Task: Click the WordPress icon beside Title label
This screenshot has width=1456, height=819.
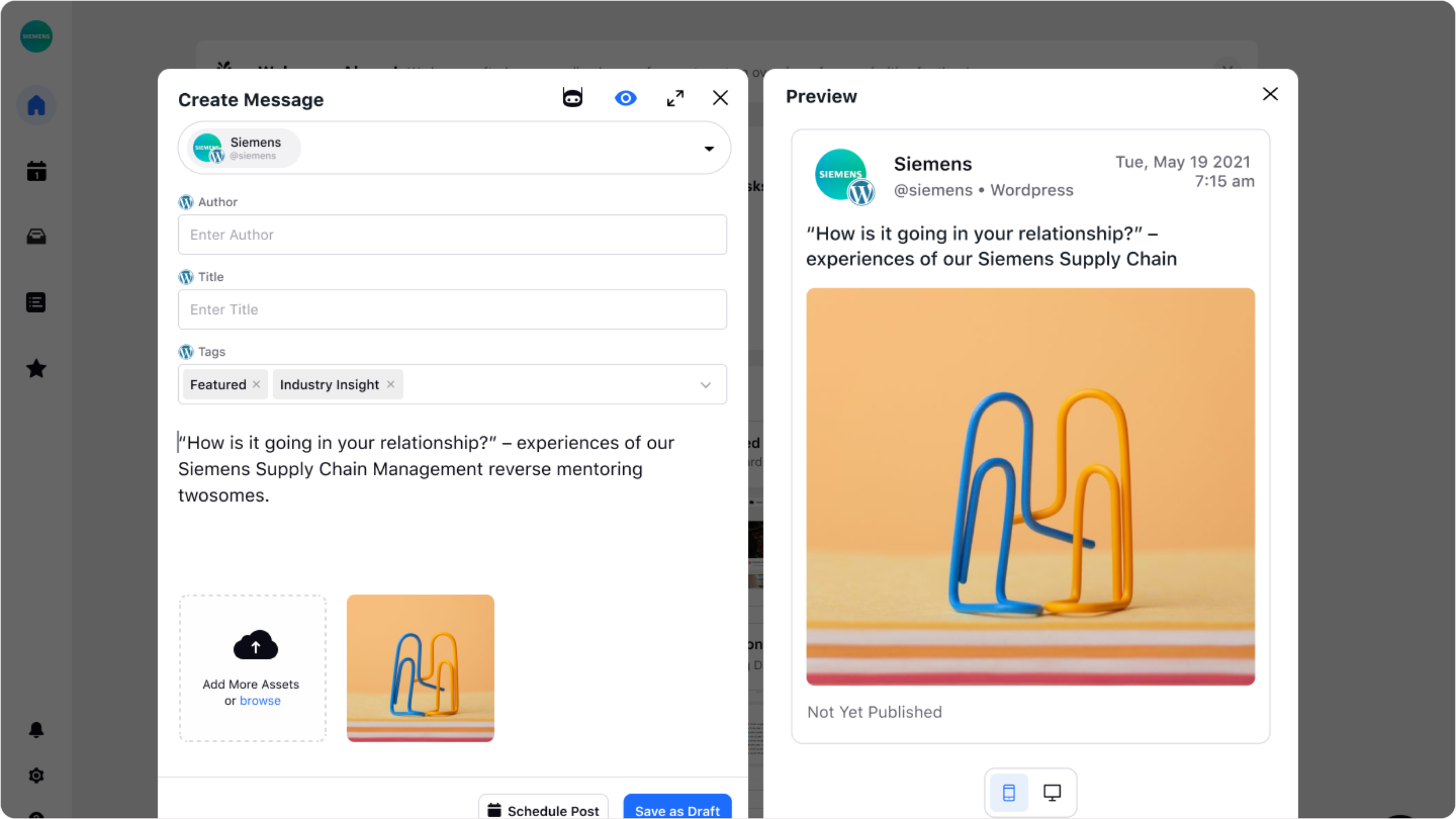Action: click(186, 277)
